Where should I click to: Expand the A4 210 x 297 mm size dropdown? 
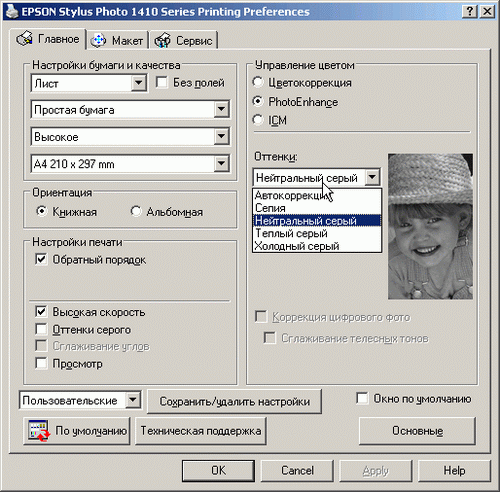click(x=221, y=164)
